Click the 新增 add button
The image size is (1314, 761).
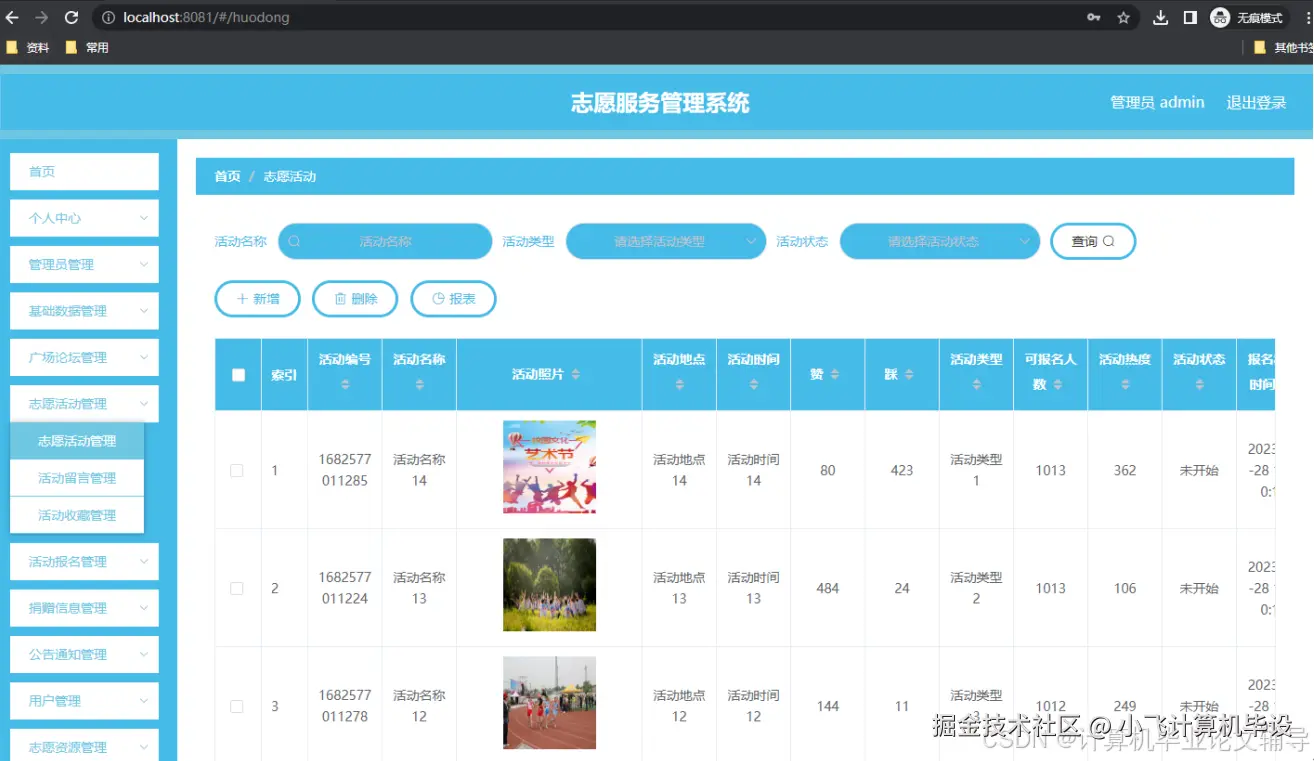(258, 299)
